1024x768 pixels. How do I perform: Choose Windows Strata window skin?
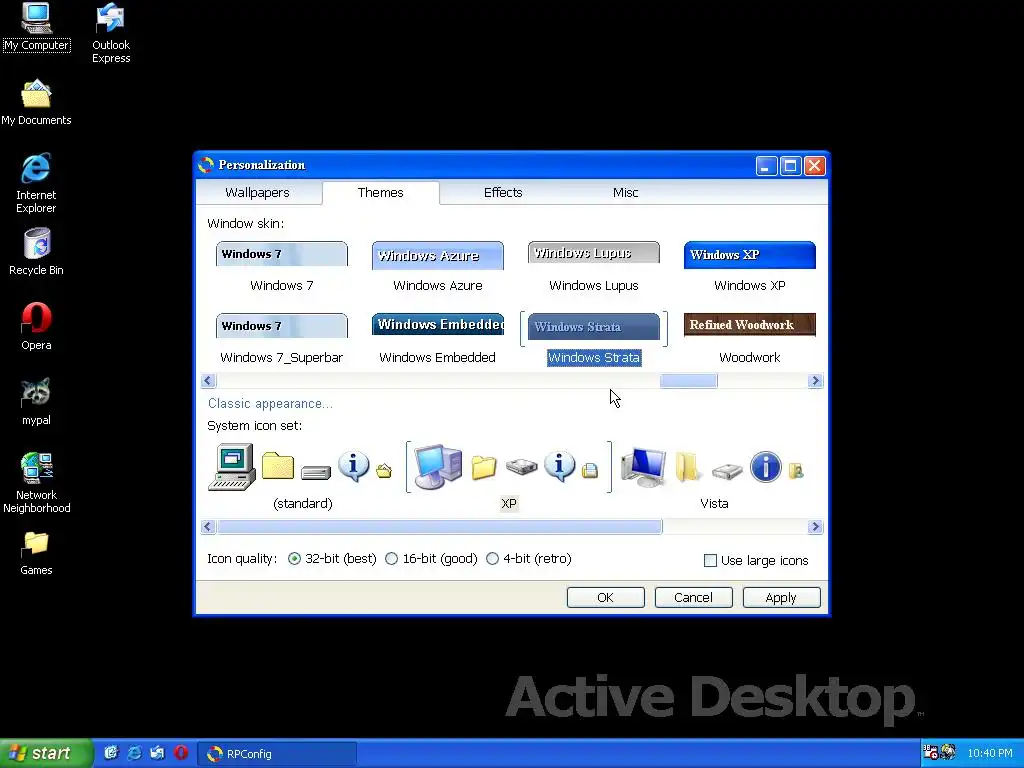pyautogui.click(x=594, y=339)
